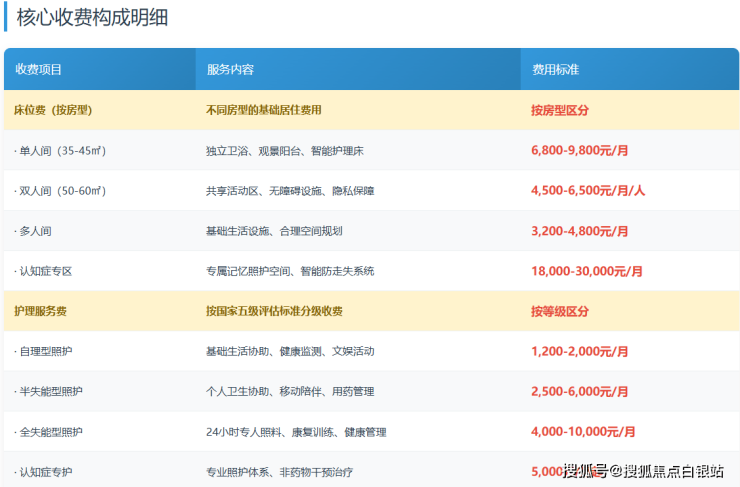
Task: Click the 18,000-30,000元/月 price
Action: pyautogui.click(x=587, y=271)
